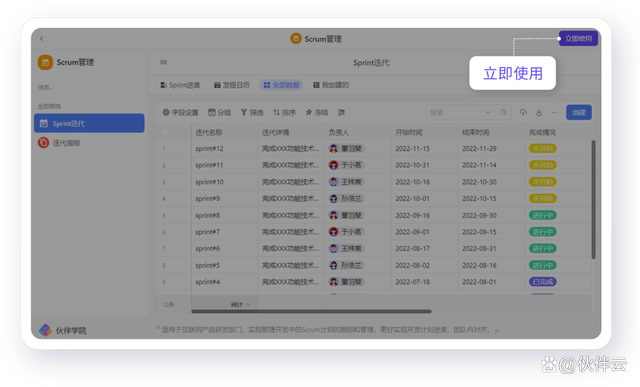The height and width of the screenshot is (387, 640).
Task: Click the vertical scrollbar of the table
Action: click(593, 199)
